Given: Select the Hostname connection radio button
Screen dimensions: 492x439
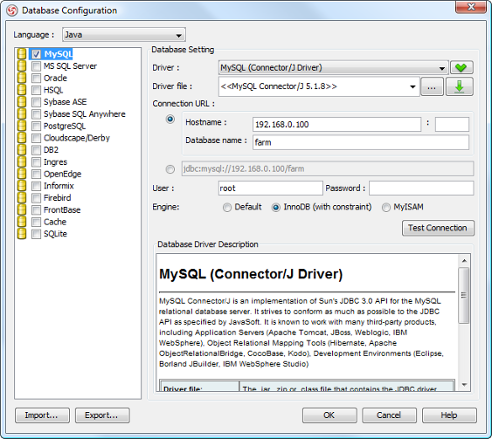Looking at the screenshot, I should [170, 119].
